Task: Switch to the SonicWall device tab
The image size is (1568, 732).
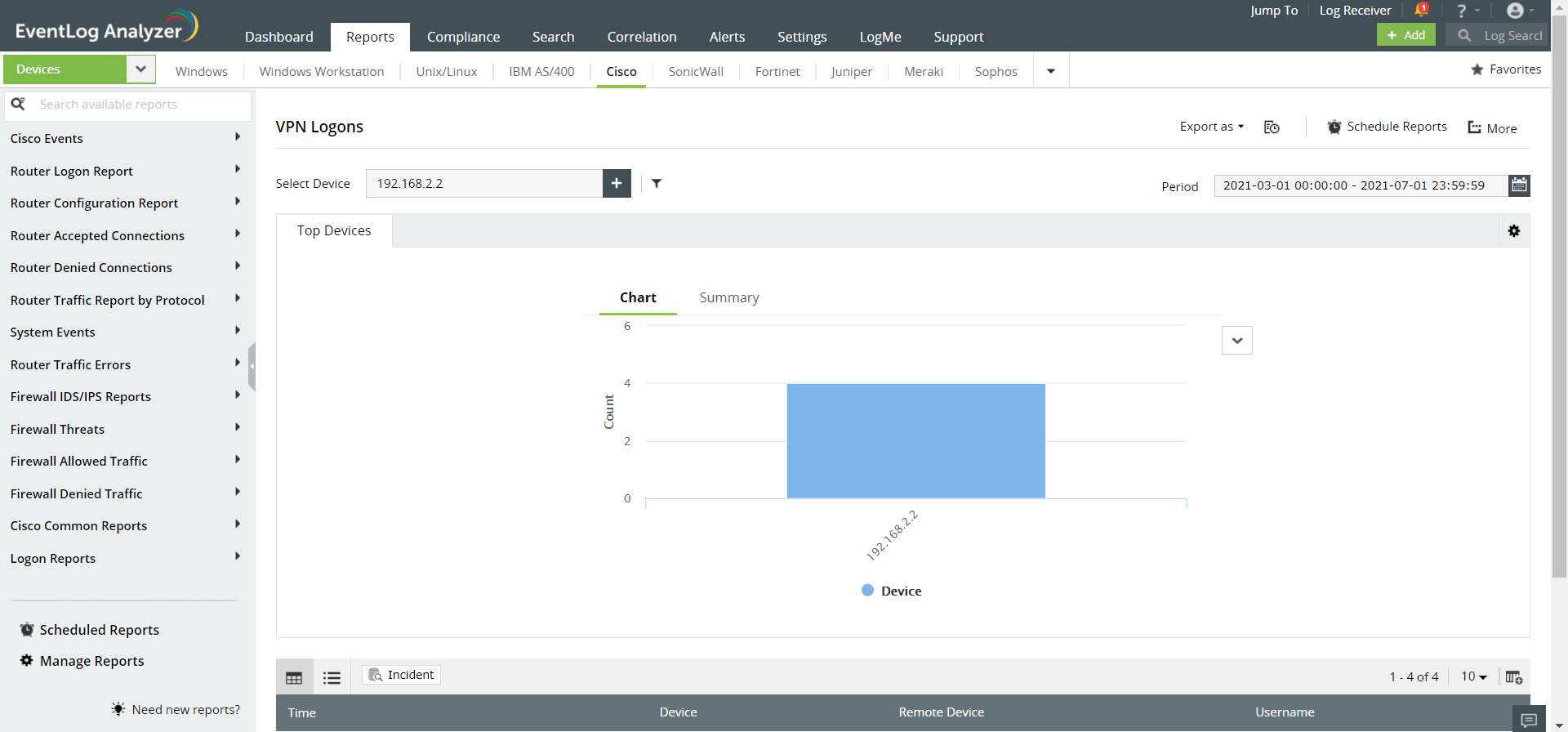Action: [696, 71]
